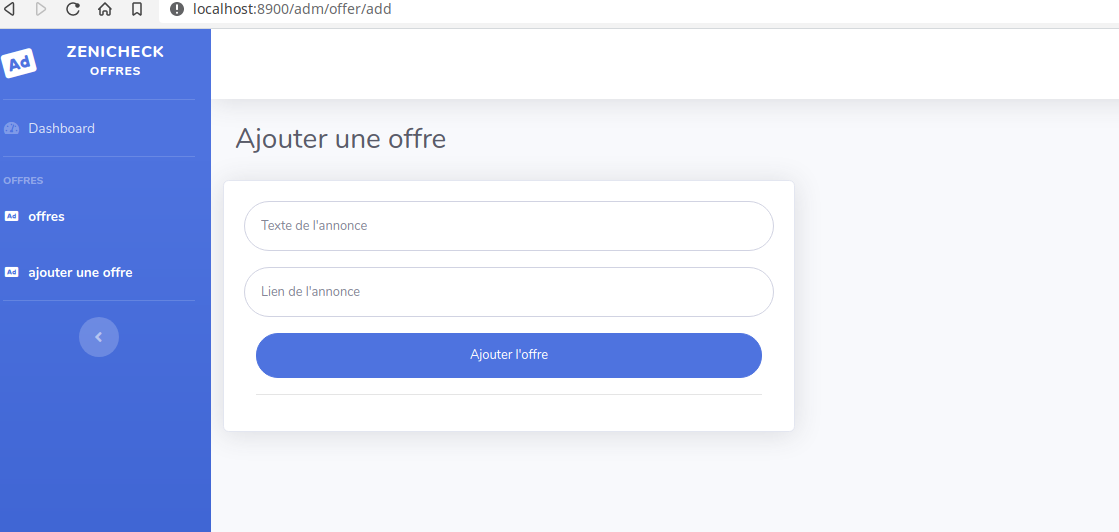
Task: Focus the Lien de l'annonce field
Action: pos(509,292)
